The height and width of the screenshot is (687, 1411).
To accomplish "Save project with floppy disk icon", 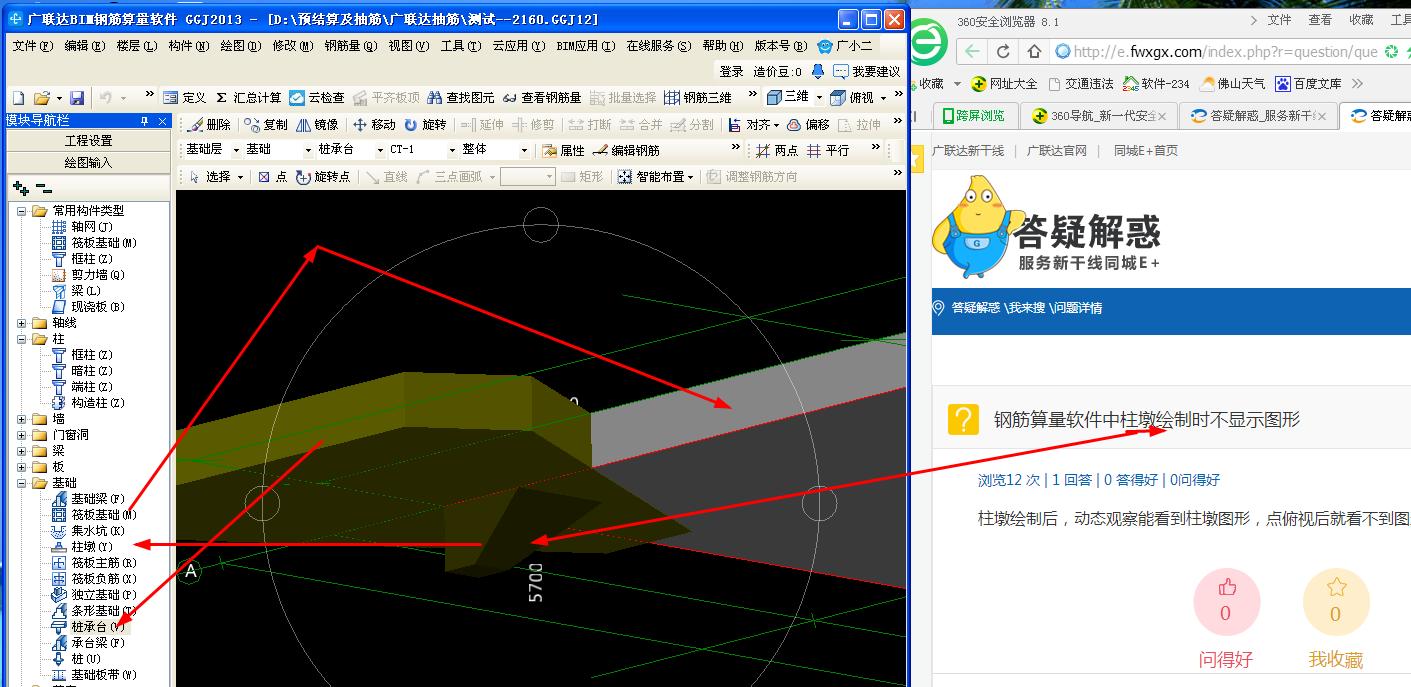I will coord(77,97).
